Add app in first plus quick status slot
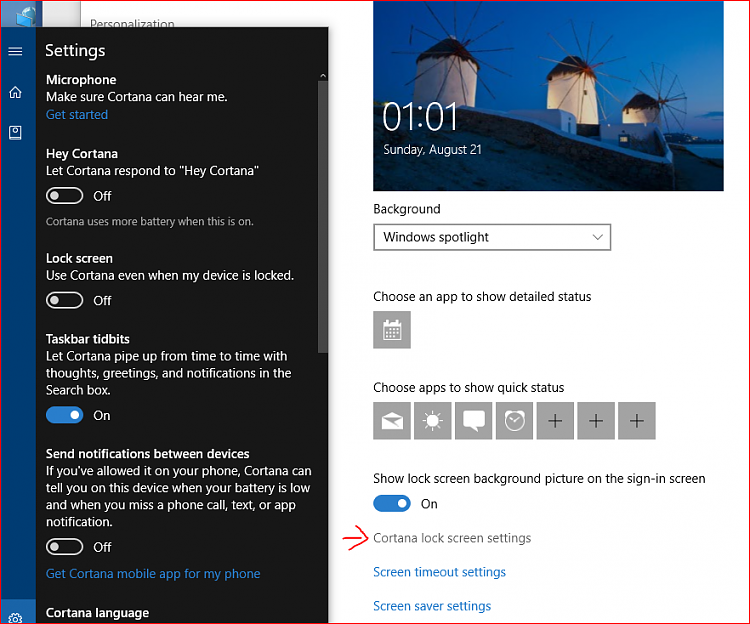 click(x=555, y=421)
